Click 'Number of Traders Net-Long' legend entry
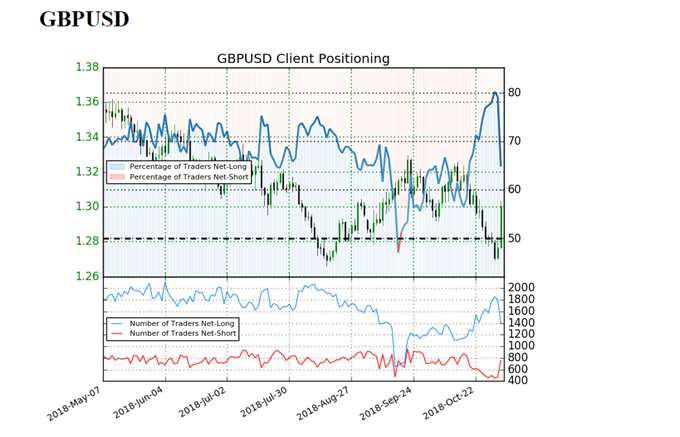680x437 pixels. (x=182, y=323)
